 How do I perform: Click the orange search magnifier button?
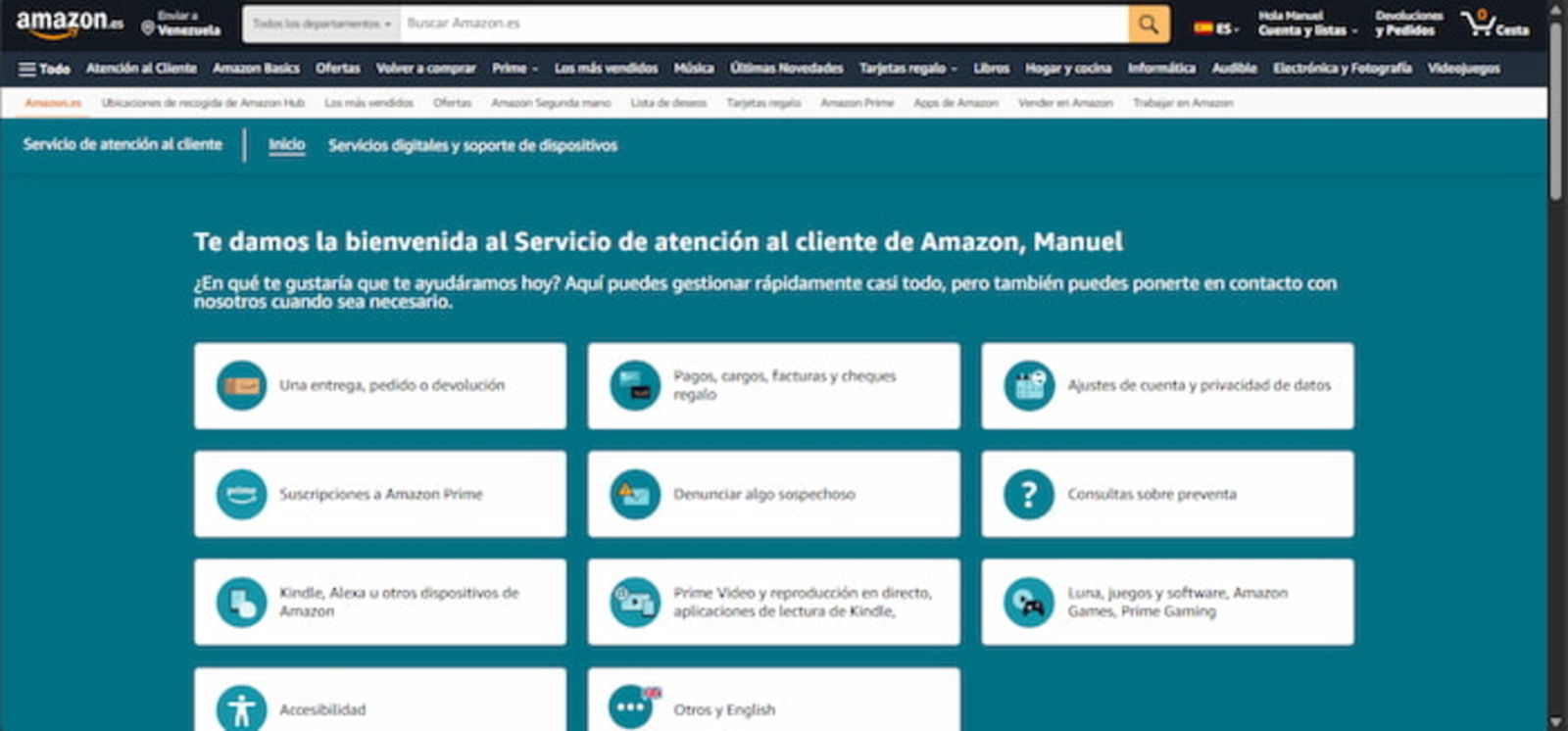1149,24
